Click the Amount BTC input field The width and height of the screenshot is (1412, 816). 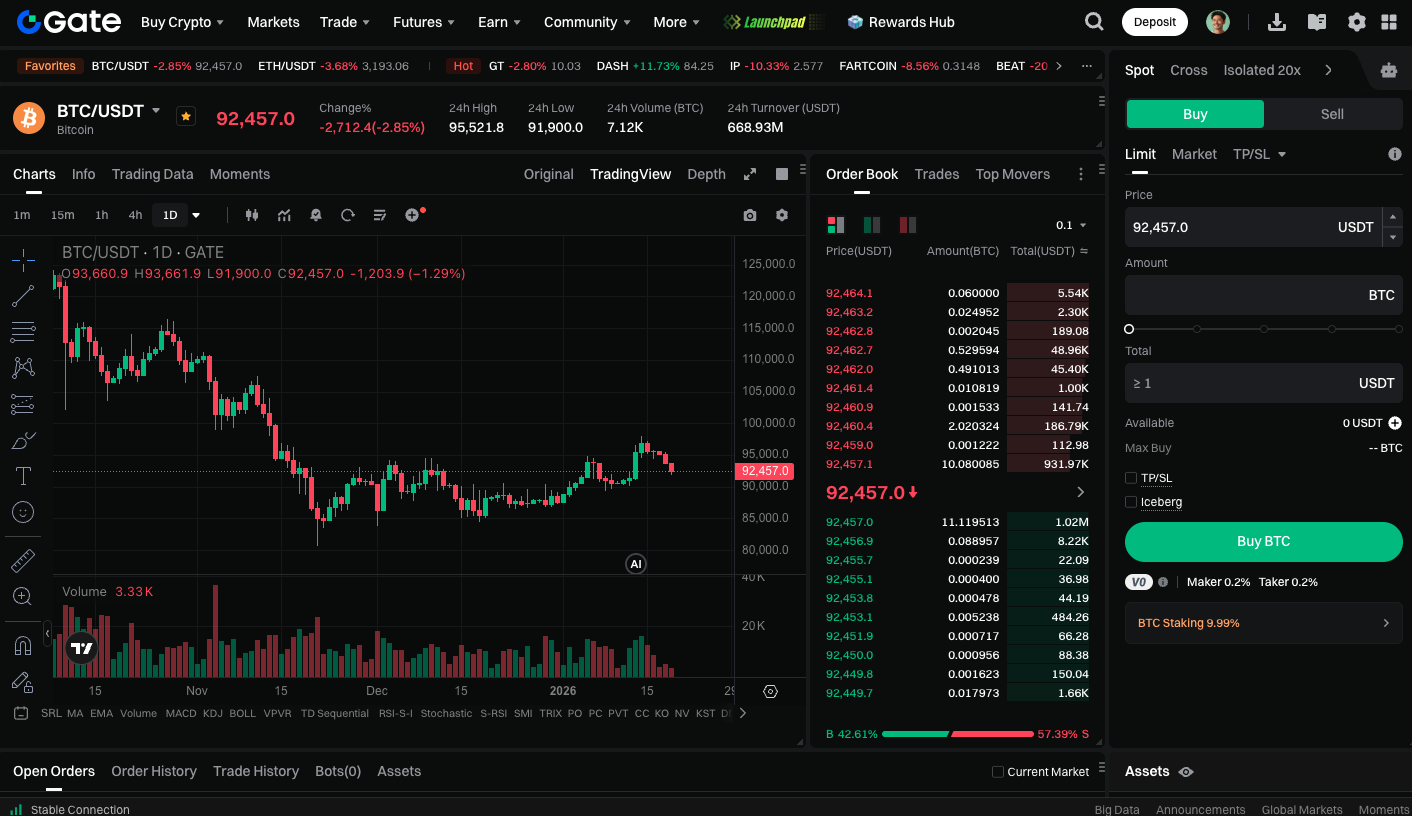pos(1264,295)
